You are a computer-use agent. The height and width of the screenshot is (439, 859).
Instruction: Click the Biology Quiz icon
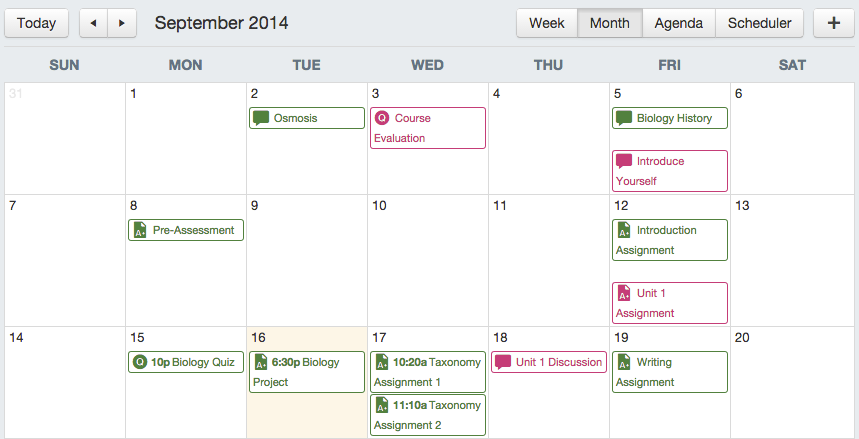click(140, 362)
